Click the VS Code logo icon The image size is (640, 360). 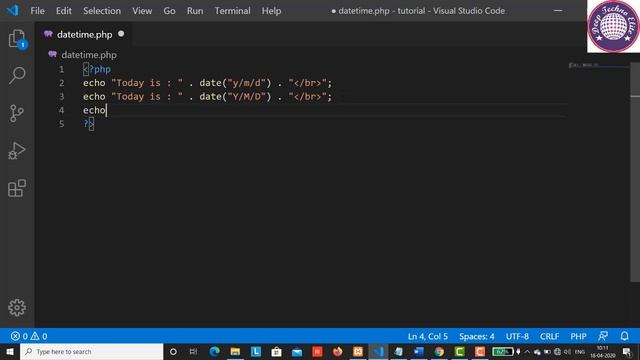click(x=12, y=10)
